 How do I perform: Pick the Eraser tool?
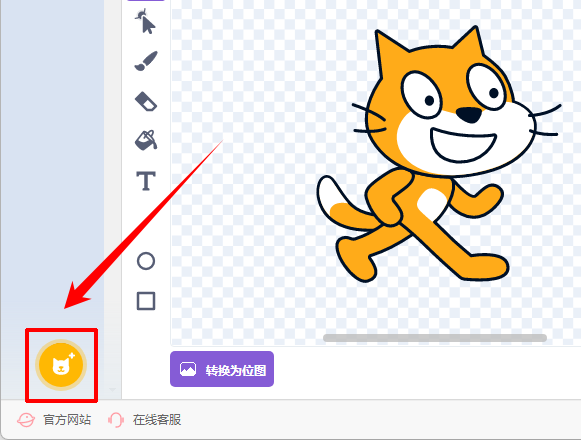[x=146, y=101]
